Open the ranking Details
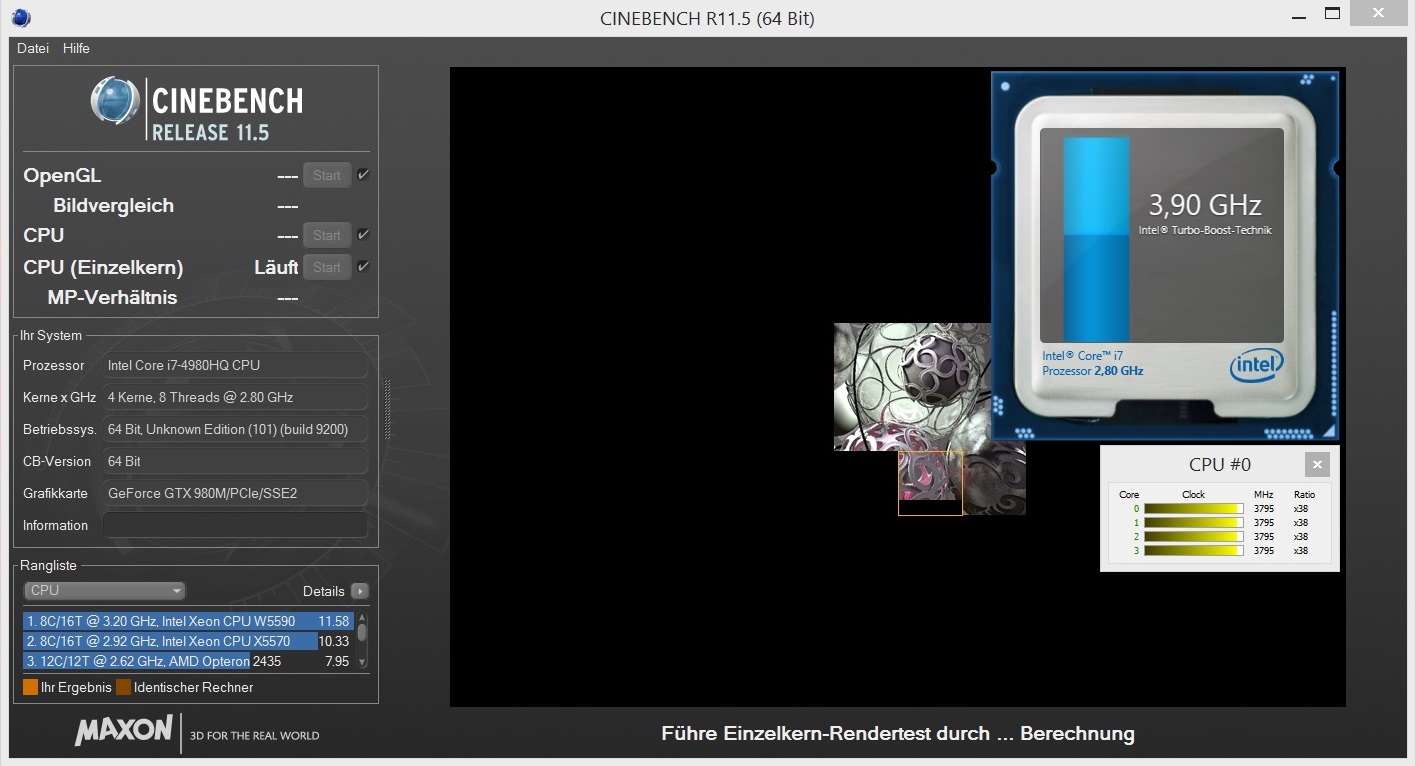The image size is (1416, 766). [324, 591]
